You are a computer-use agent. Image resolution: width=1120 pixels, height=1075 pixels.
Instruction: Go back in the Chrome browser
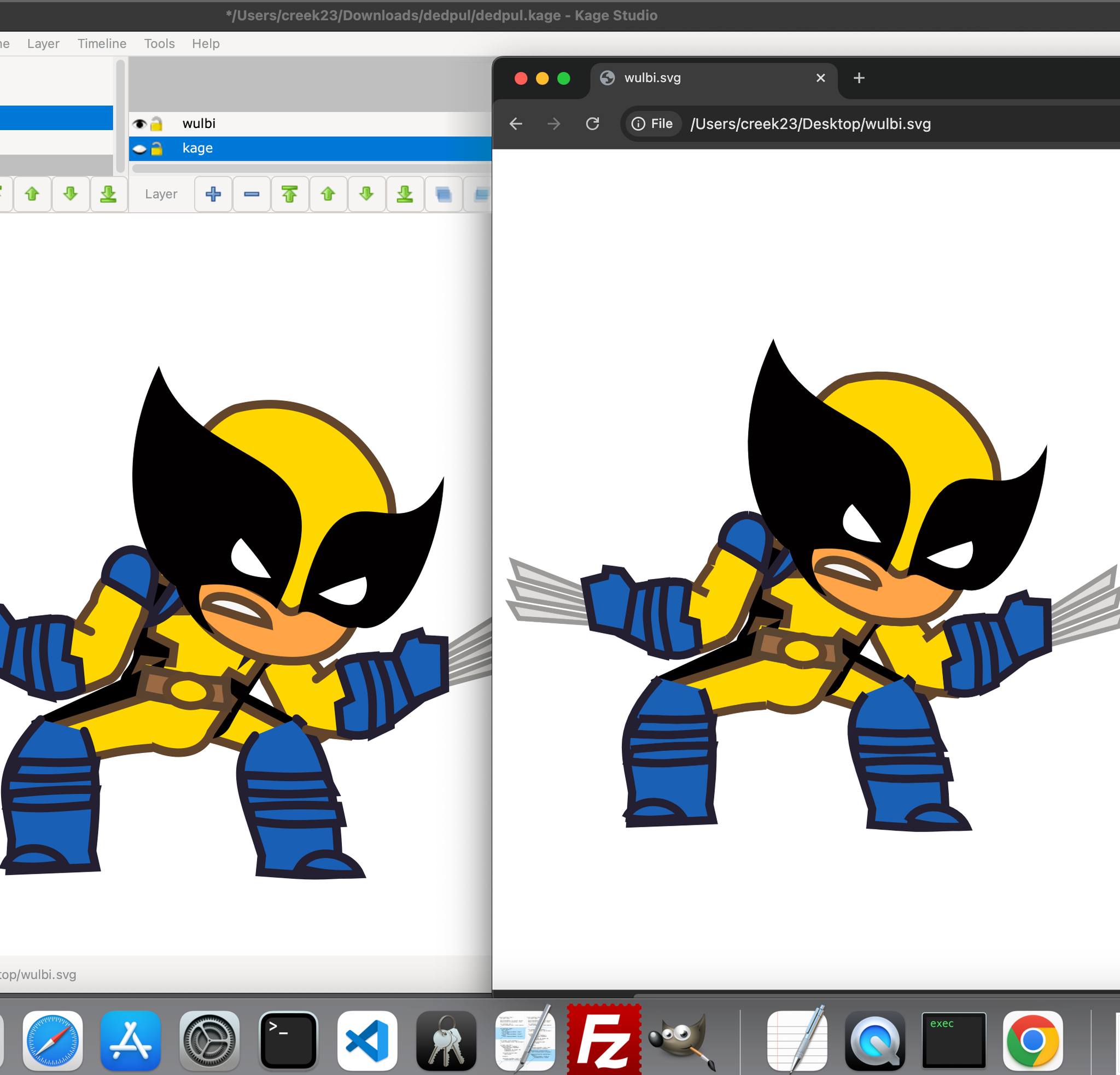point(516,124)
